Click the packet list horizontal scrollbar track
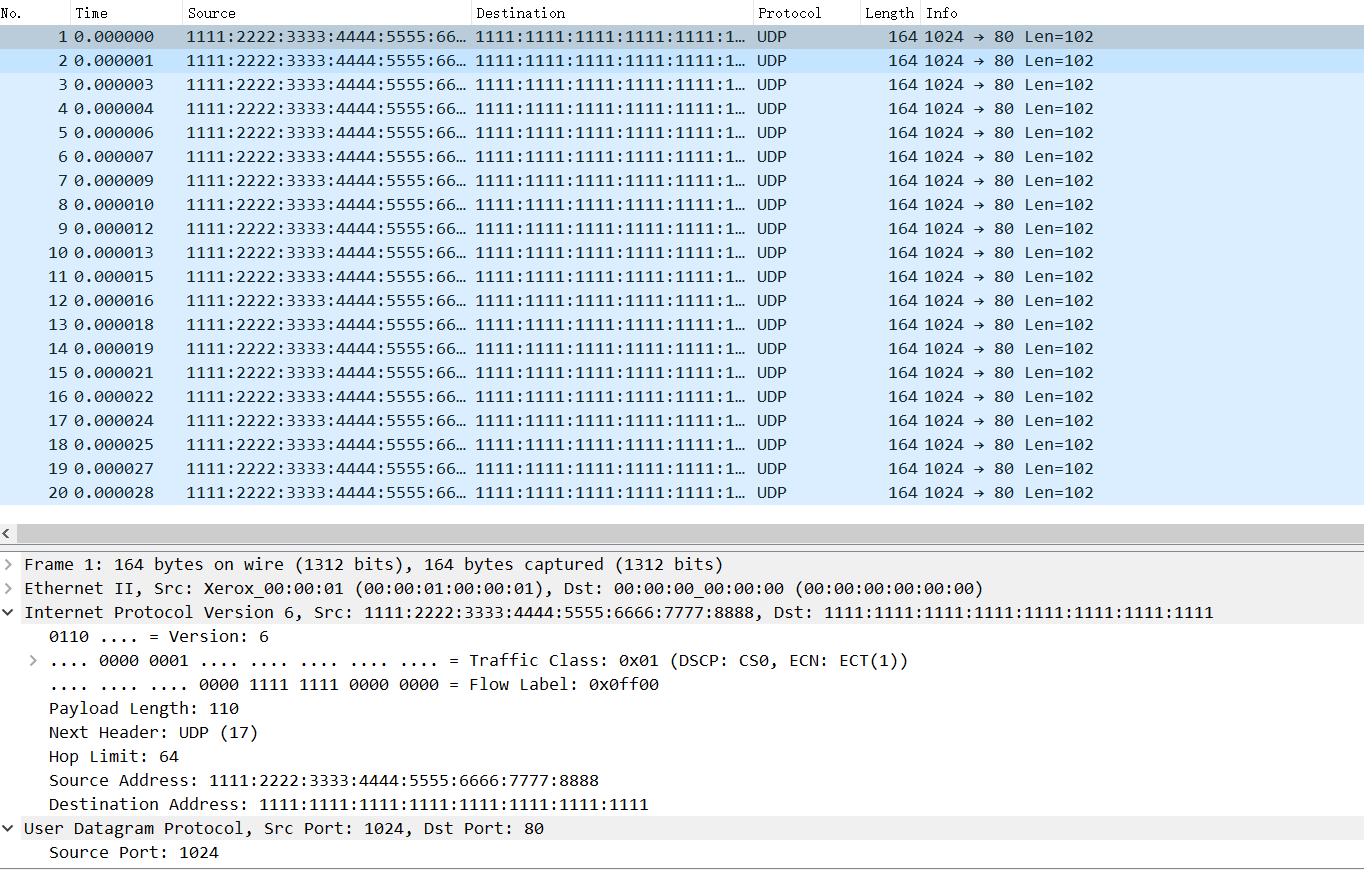The image size is (1364, 870). click(690, 535)
